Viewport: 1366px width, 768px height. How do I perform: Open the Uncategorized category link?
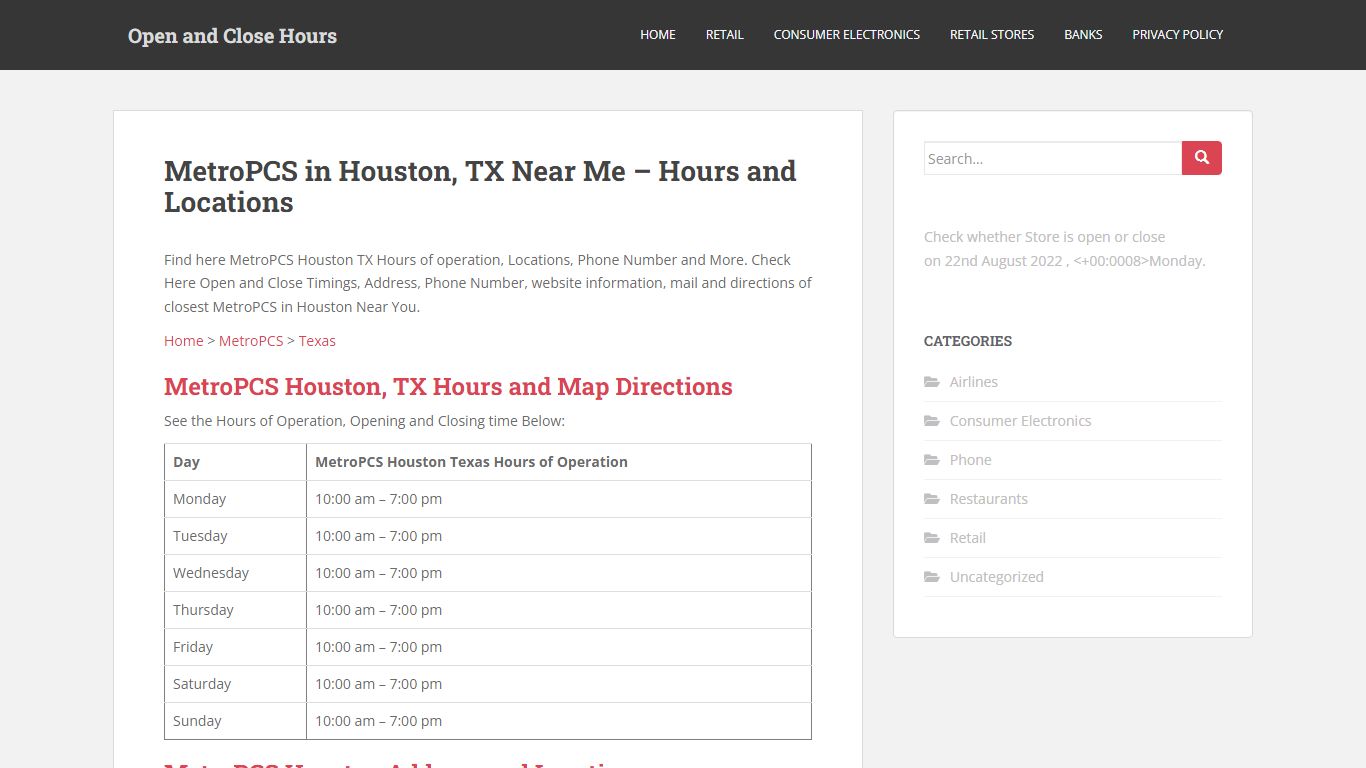[x=997, y=577]
